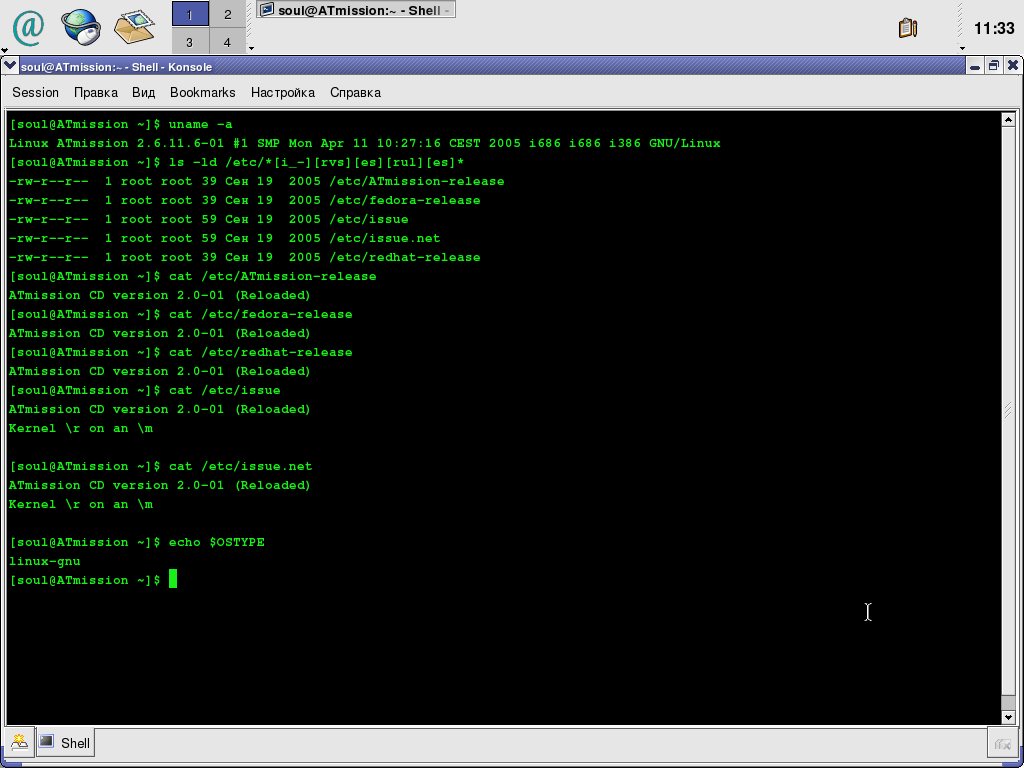The height and width of the screenshot is (768, 1024).
Task: Click the 11:33 panel clock
Action: tap(993, 28)
